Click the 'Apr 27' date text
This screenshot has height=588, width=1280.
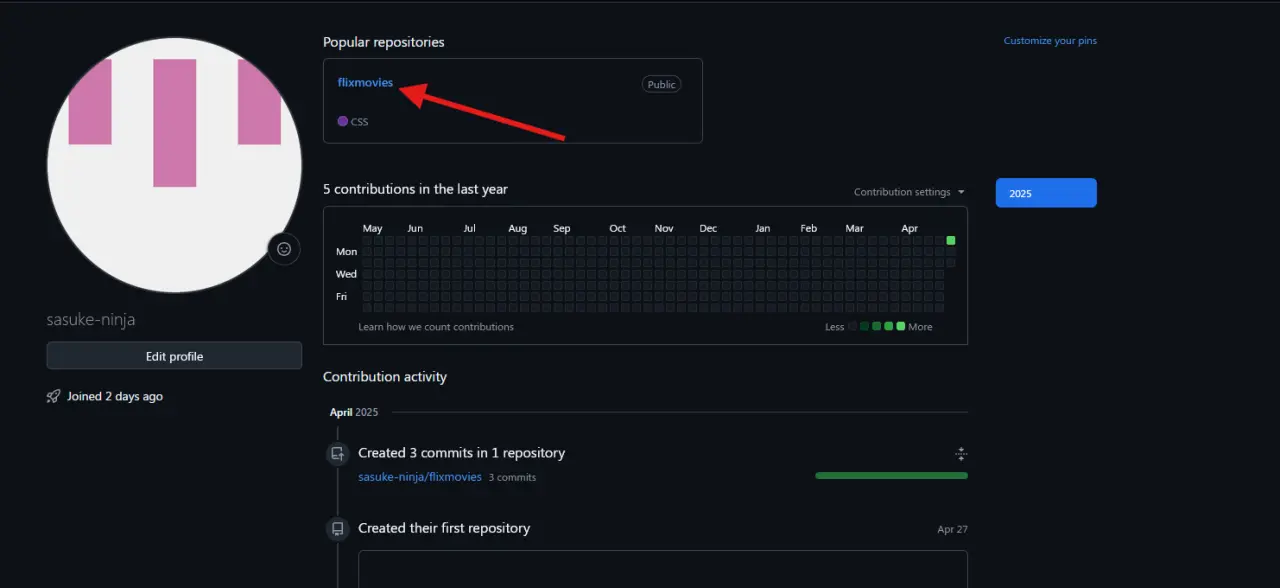point(953,530)
